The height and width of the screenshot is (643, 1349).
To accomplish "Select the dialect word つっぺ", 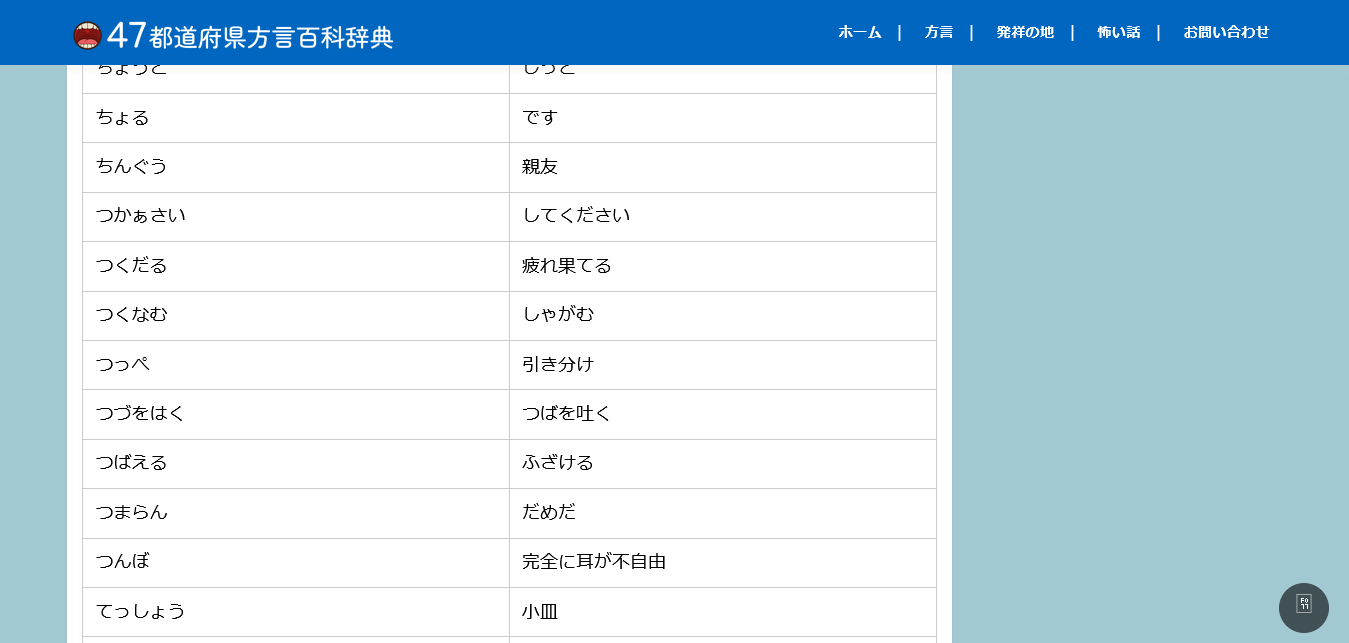I will pos(123,365).
